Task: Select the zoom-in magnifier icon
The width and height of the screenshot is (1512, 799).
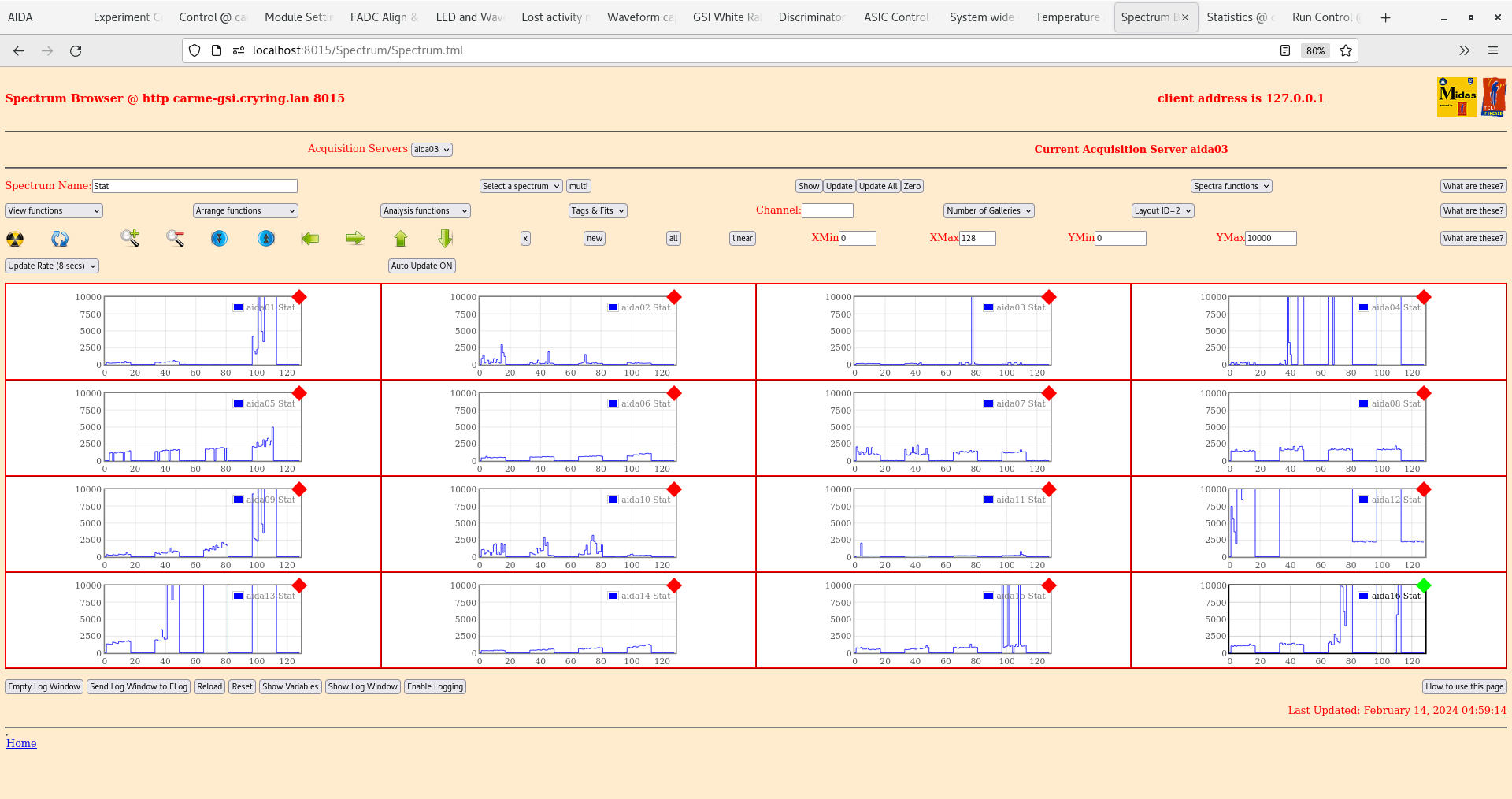Action: [129, 239]
